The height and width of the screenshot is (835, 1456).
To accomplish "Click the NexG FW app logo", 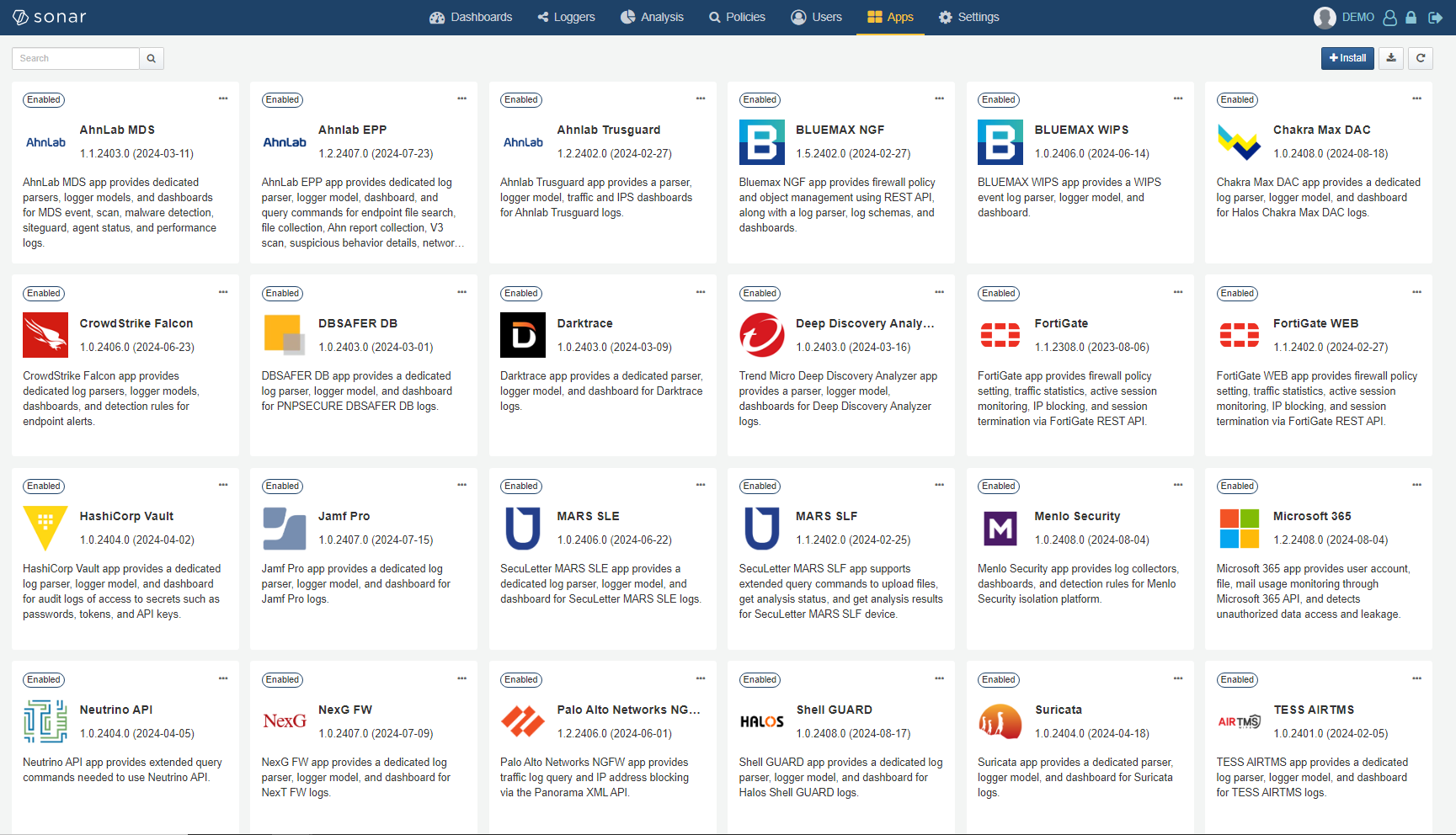I will [284, 721].
